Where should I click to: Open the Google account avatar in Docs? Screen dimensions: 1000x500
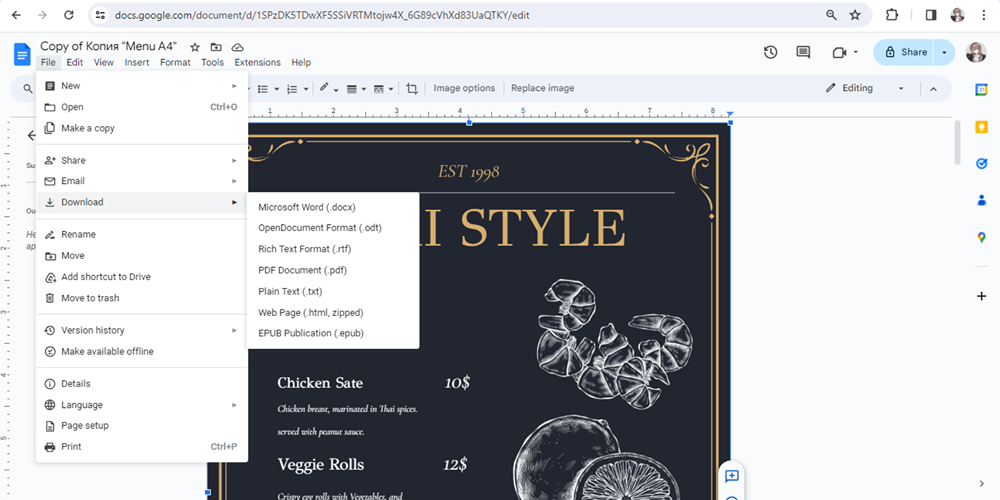976,52
